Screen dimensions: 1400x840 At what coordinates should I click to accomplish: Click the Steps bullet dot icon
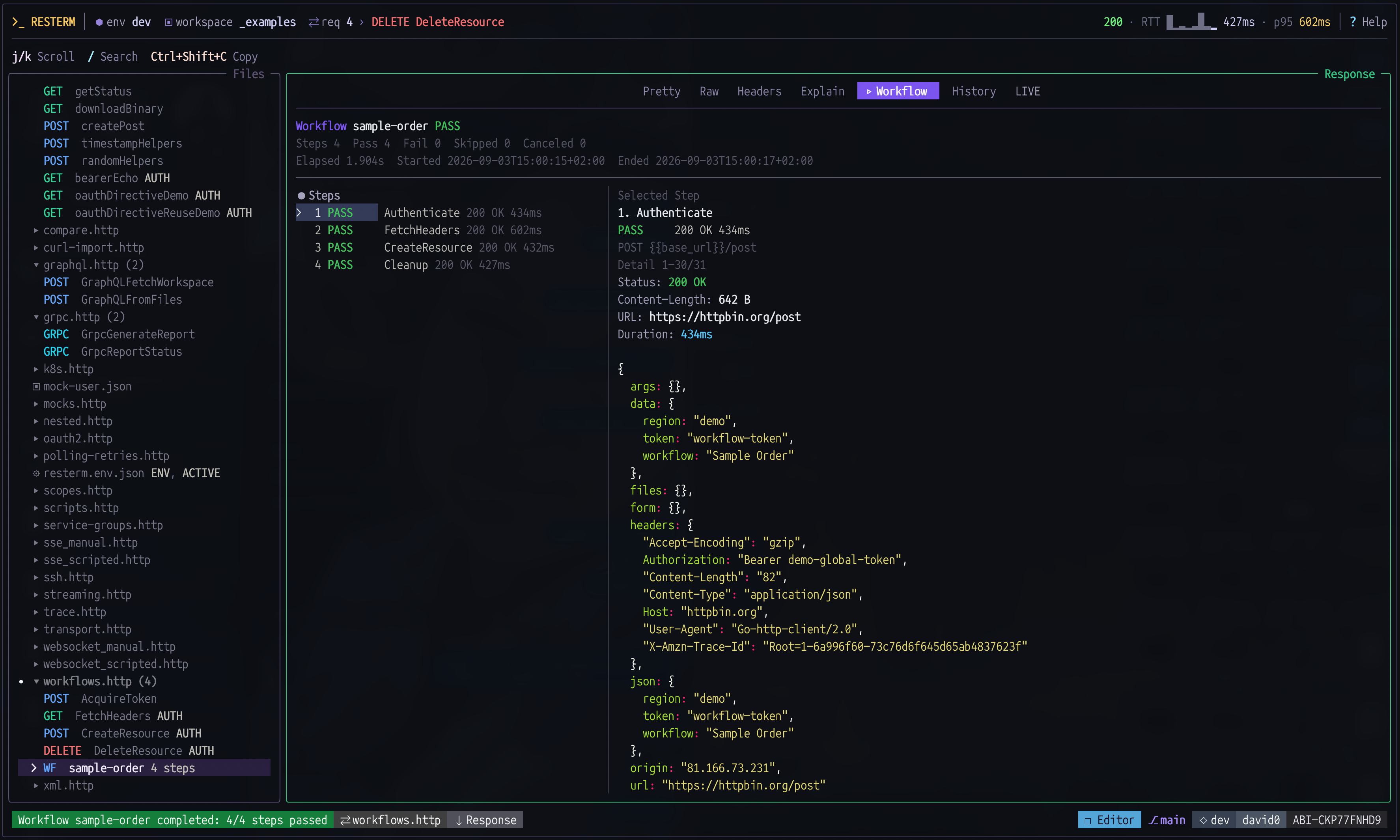[301, 196]
